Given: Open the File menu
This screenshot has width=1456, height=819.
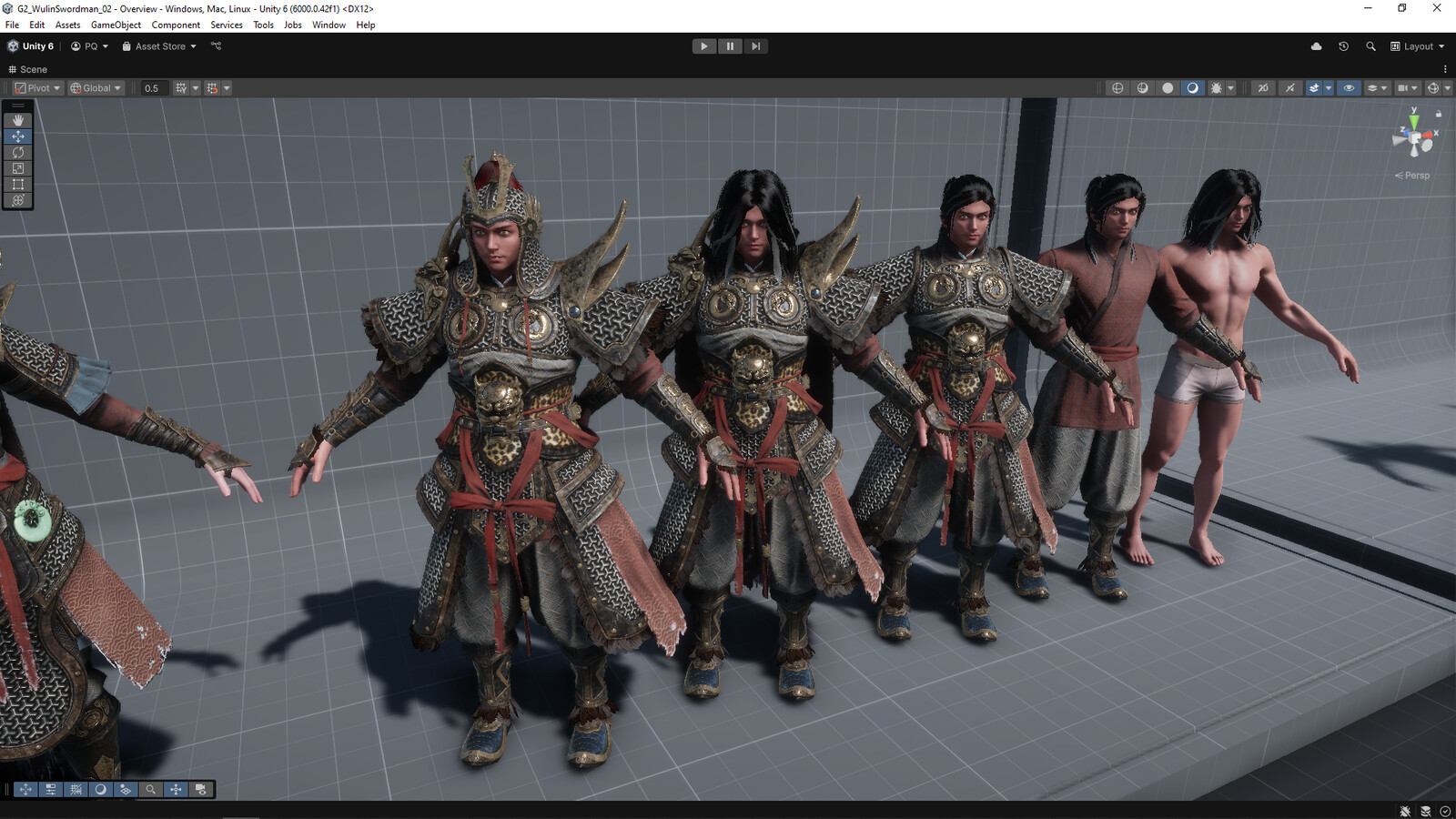Looking at the screenshot, I should [12, 25].
